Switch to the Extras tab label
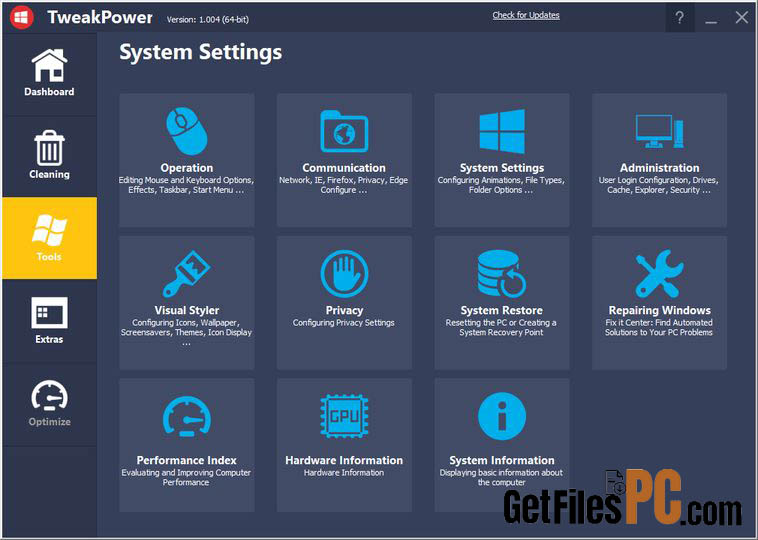The image size is (758, 540). point(49,339)
